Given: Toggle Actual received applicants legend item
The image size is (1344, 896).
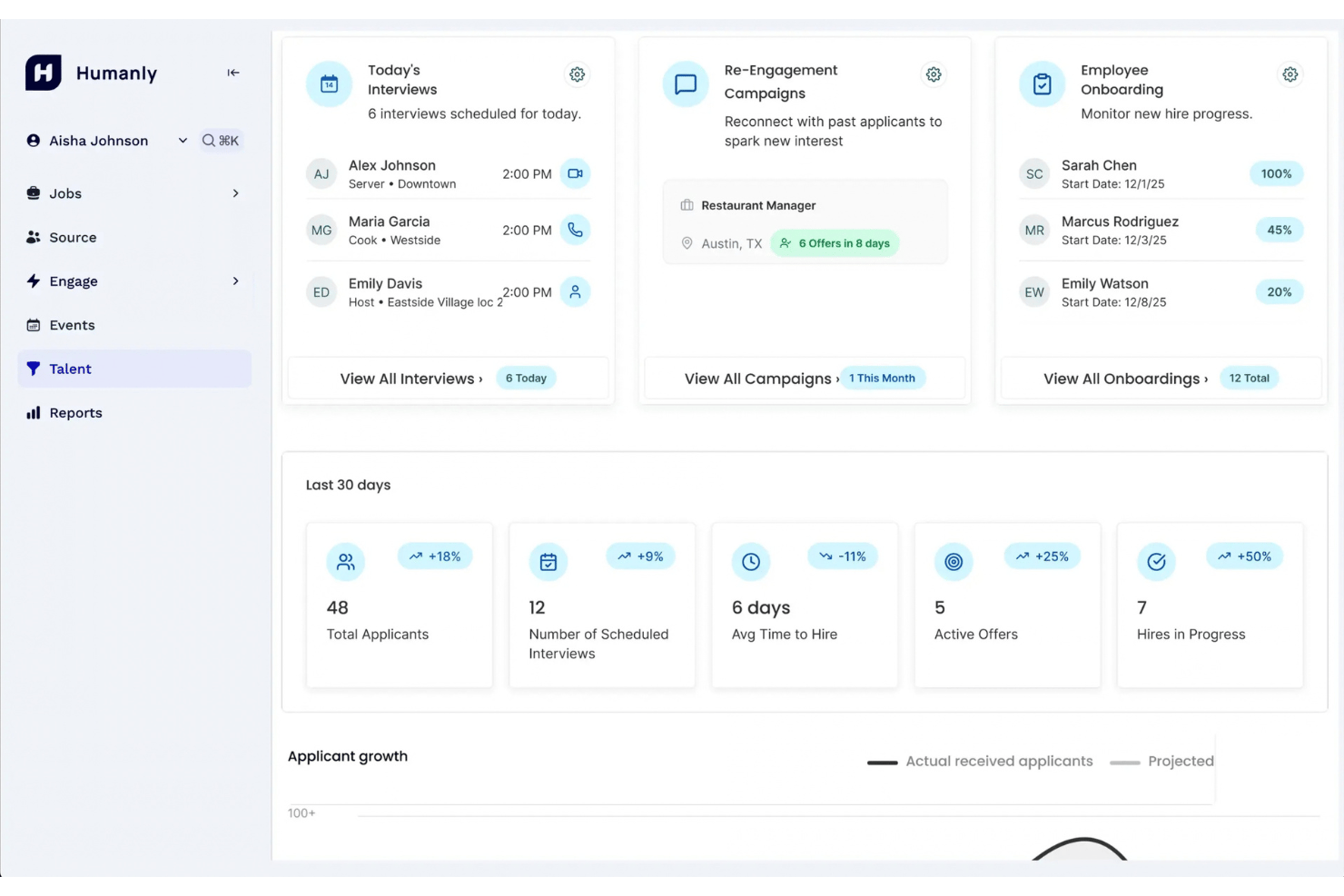Looking at the screenshot, I should click(980, 762).
